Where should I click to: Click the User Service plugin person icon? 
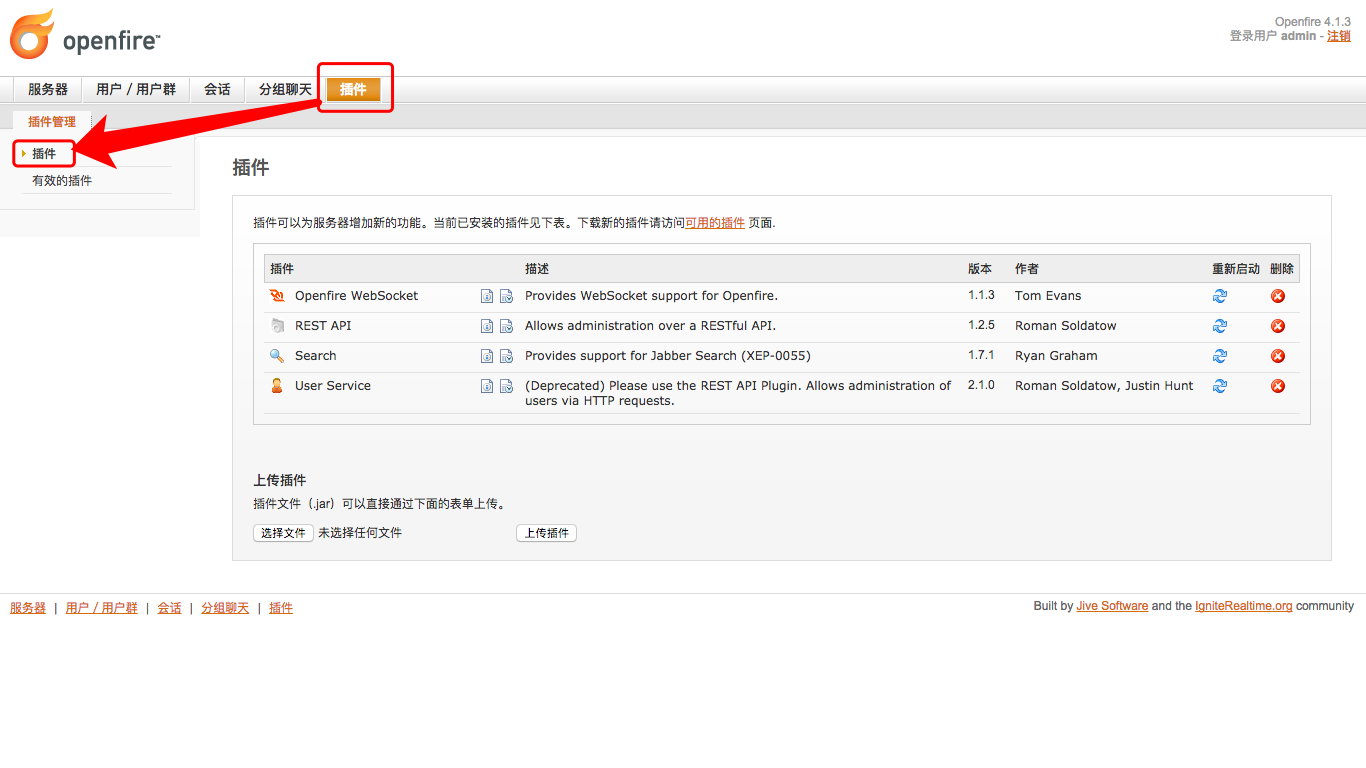277,386
